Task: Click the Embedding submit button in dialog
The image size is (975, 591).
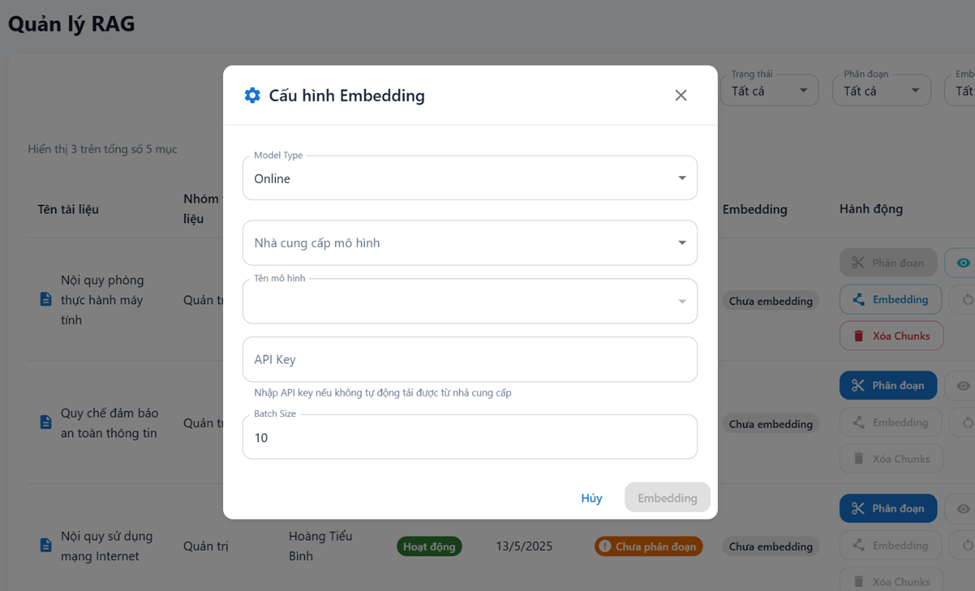Action: 667,498
